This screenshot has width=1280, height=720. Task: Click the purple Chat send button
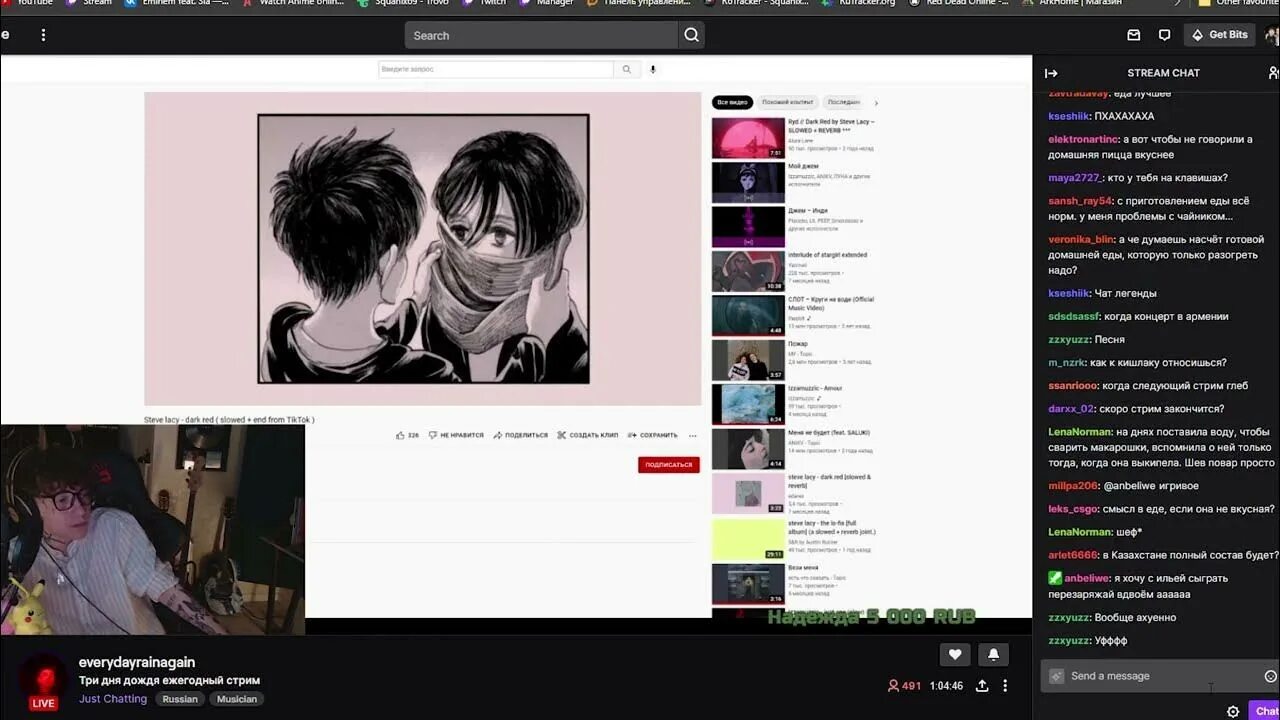[x=1267, y=711]
